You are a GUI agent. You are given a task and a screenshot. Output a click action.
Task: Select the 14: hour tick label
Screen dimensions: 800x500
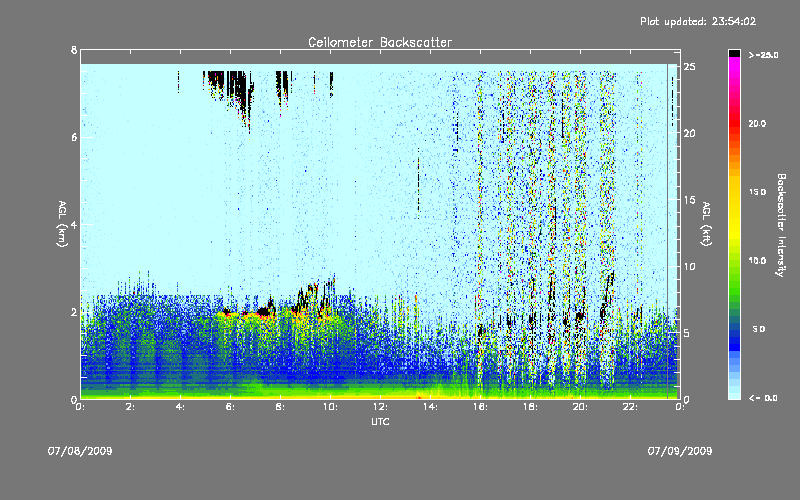(x=430, y=407)
